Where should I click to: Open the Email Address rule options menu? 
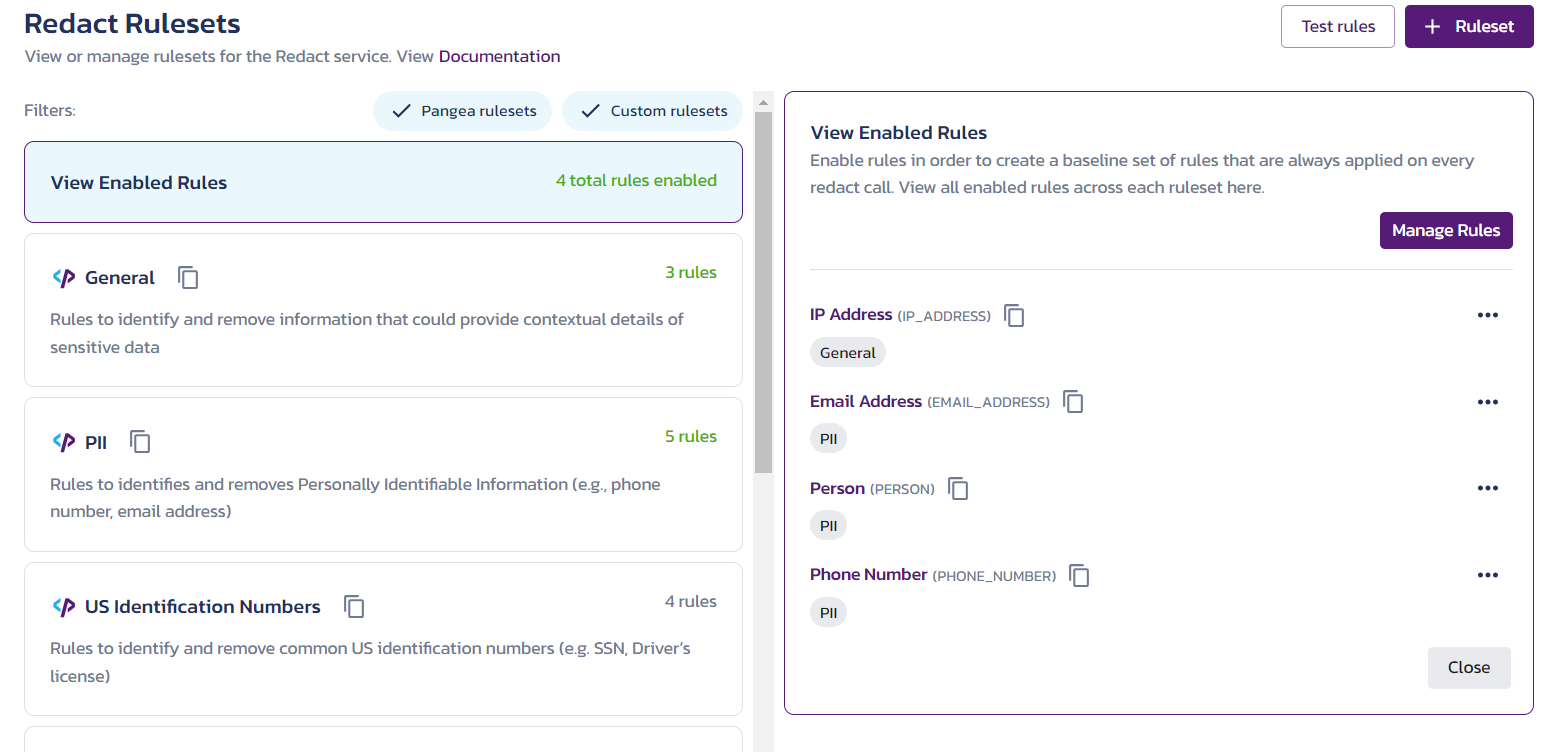1487,402
